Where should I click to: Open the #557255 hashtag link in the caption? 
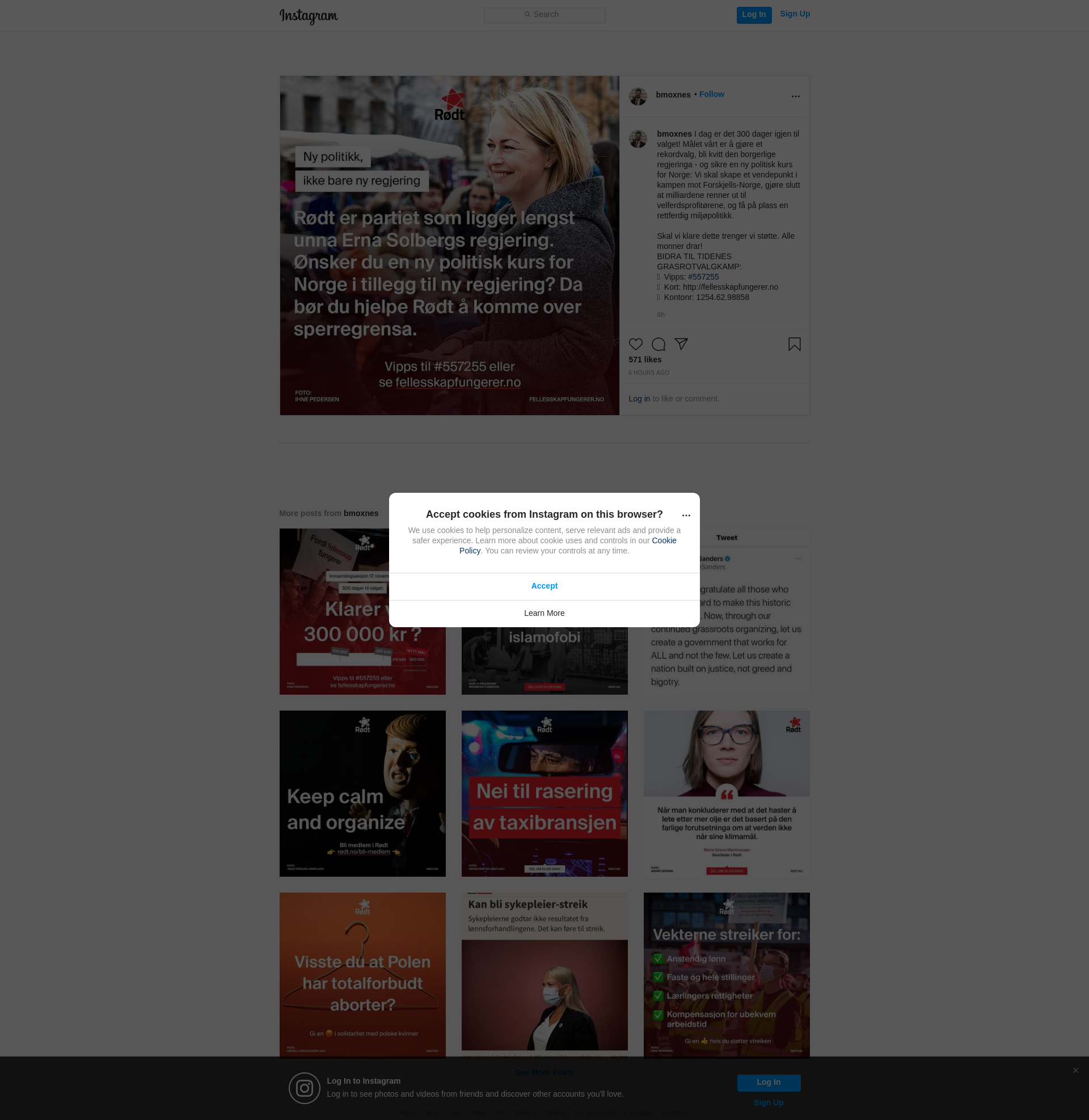(x=703, y=277)
